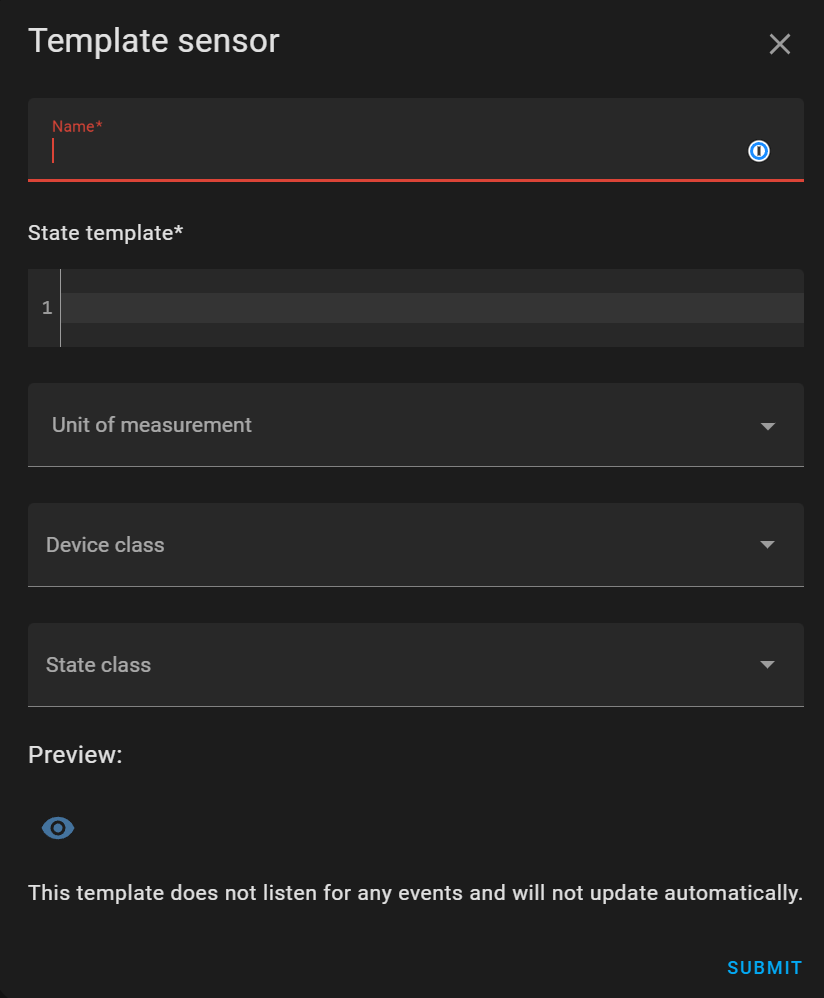The width and height of the screenshot is (824, 998).
Task: Click the State class dropdown arrow
Action: tap(767, 664)
